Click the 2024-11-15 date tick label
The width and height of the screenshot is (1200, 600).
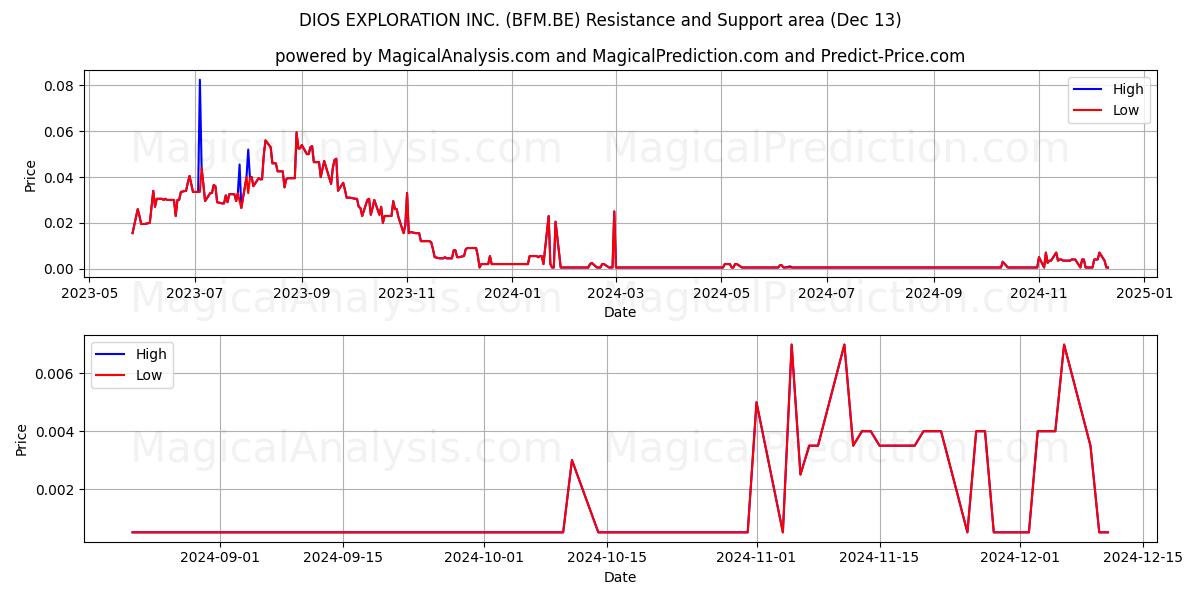[x=879, y=557]
